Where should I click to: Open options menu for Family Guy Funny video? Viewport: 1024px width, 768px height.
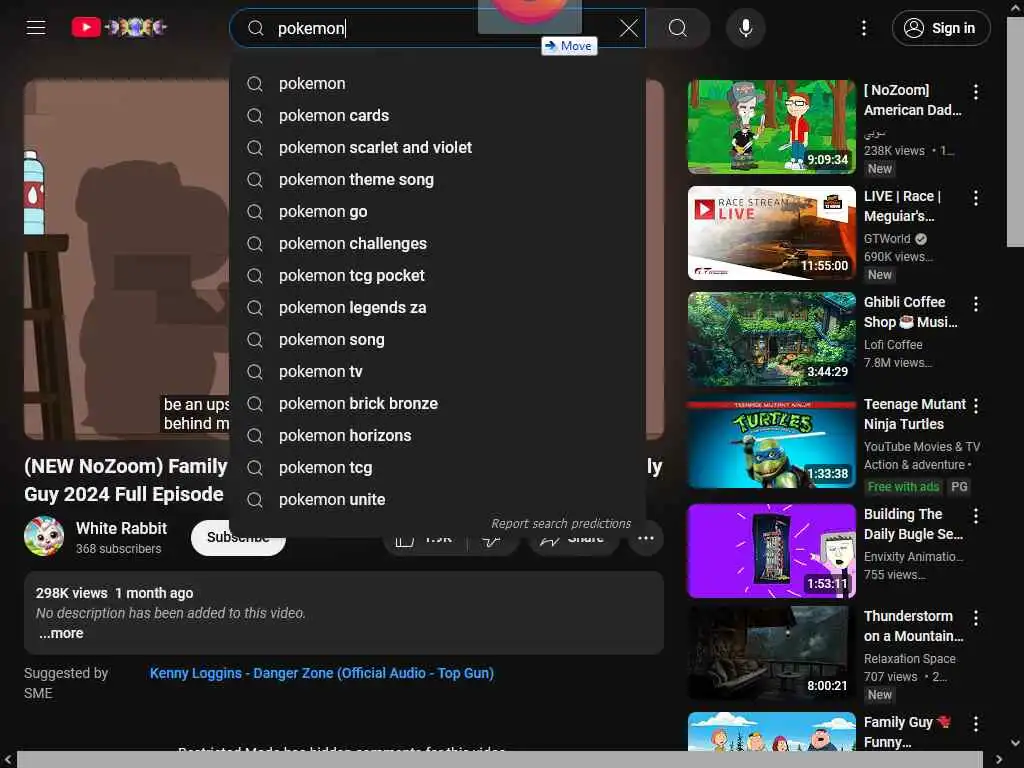coord(976,724)
